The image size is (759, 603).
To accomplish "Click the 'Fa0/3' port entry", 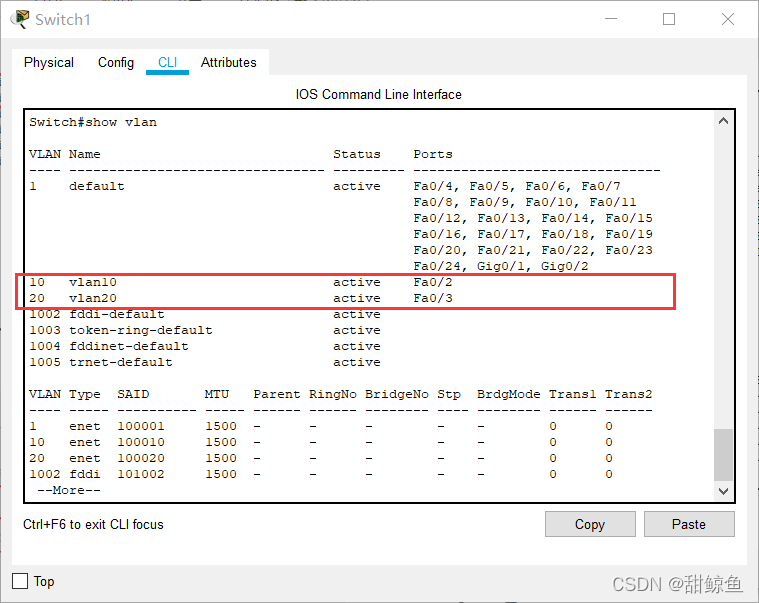I will pos(433,298).
